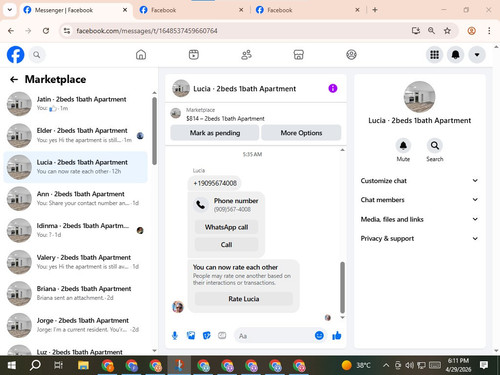
Task: Click WhatsApp call button
Action: click(x=226, y=227)
